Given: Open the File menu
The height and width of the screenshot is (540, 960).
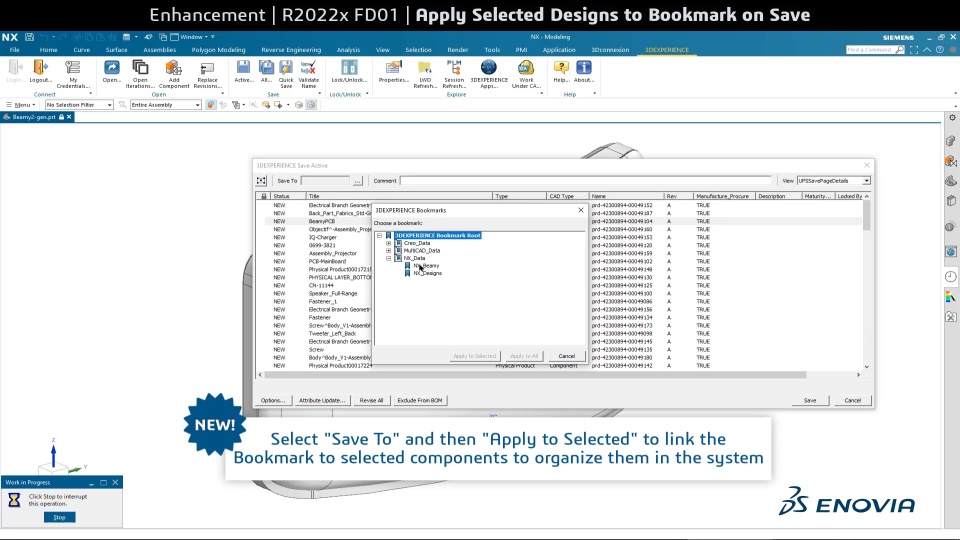Looking at the screenshot, I should point(15,50).
